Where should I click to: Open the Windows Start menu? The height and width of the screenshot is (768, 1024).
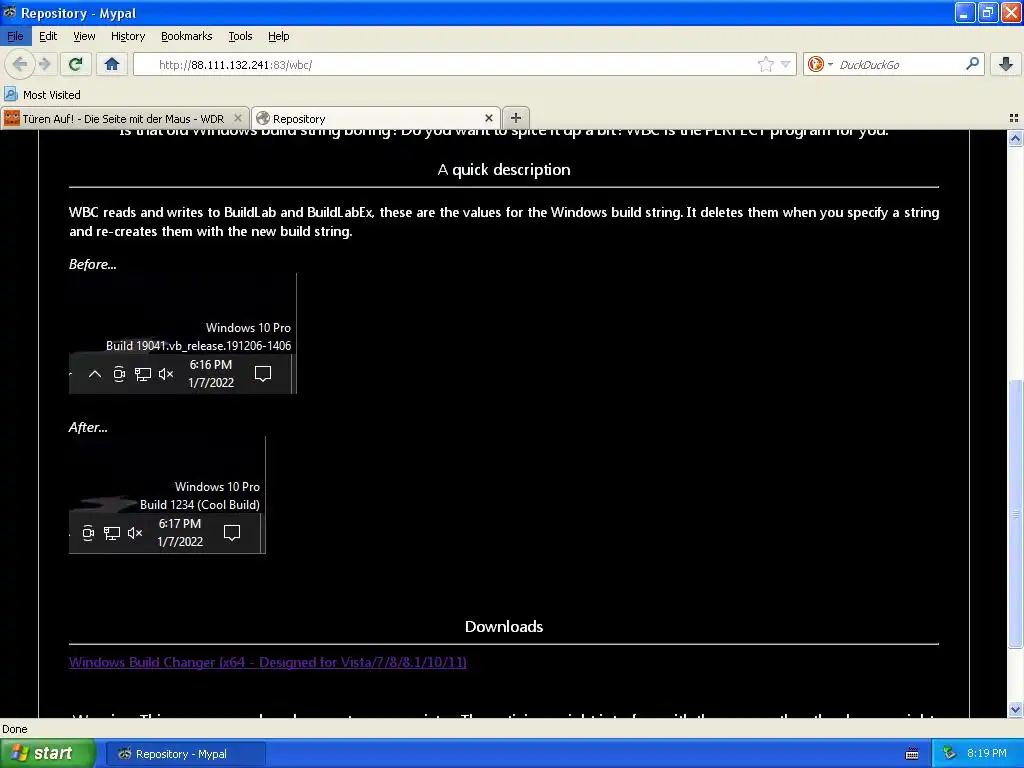tap(47, 753)
